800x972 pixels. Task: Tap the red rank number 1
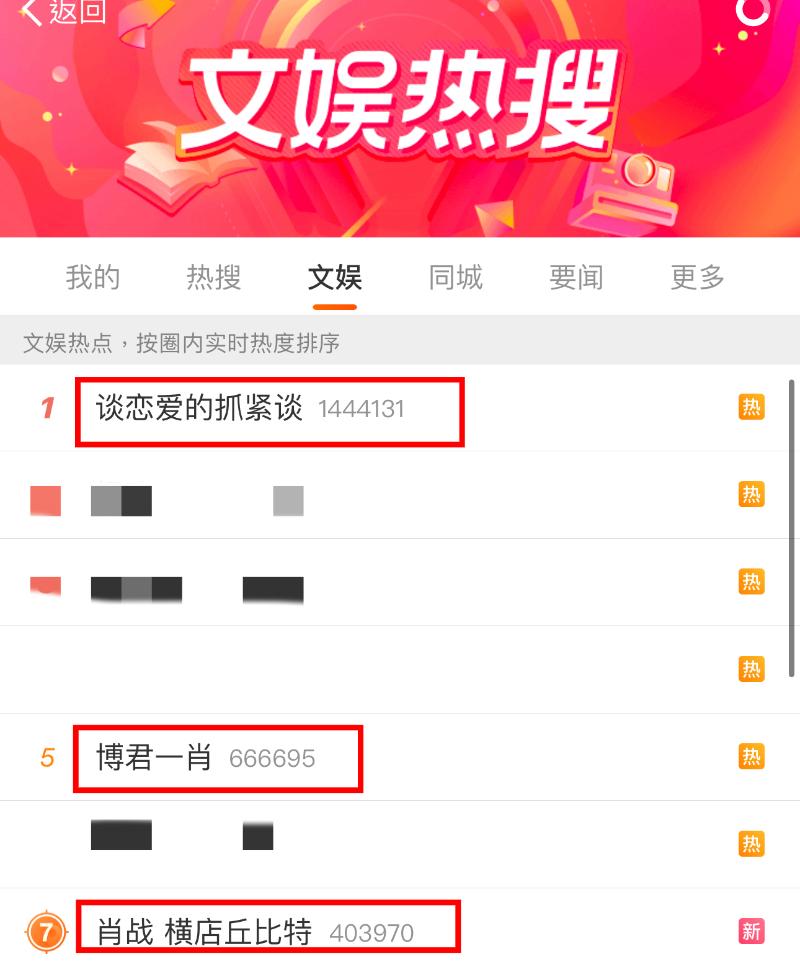point(48,408)
